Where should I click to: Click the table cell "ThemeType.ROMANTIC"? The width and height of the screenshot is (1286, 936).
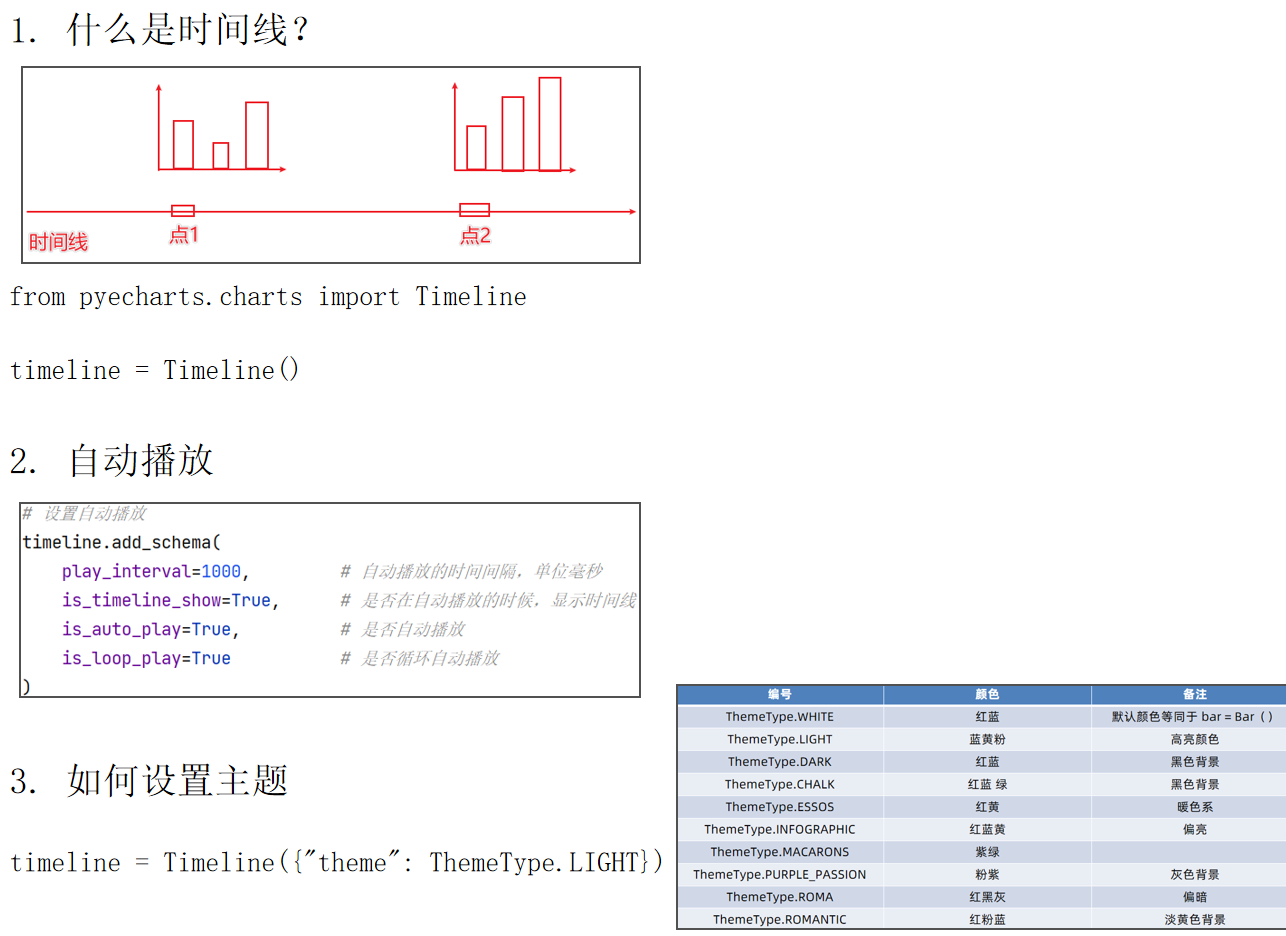pyautogui.click(x=780, y=919)
